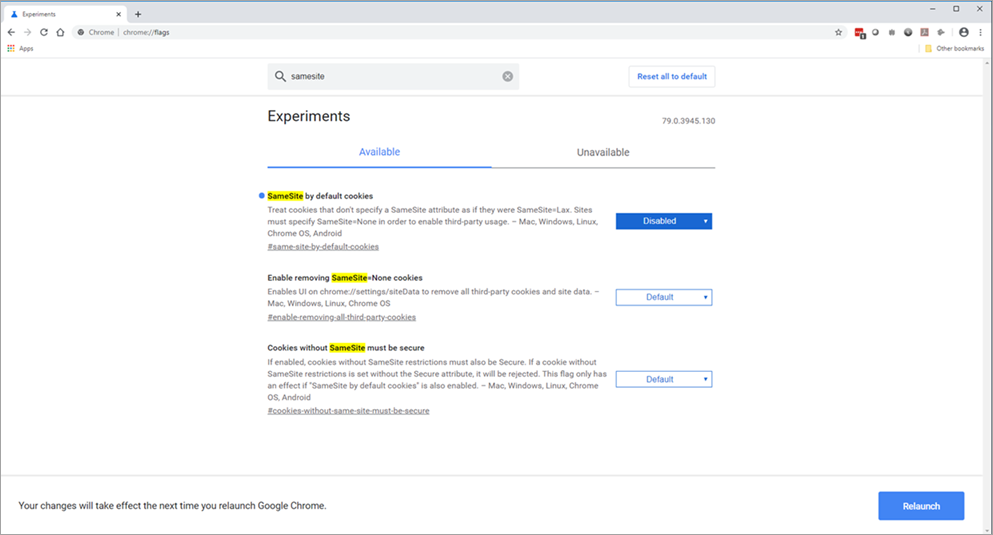Open dropdown for Enable removing SameSite=None cookies

[x=663, y=297]
